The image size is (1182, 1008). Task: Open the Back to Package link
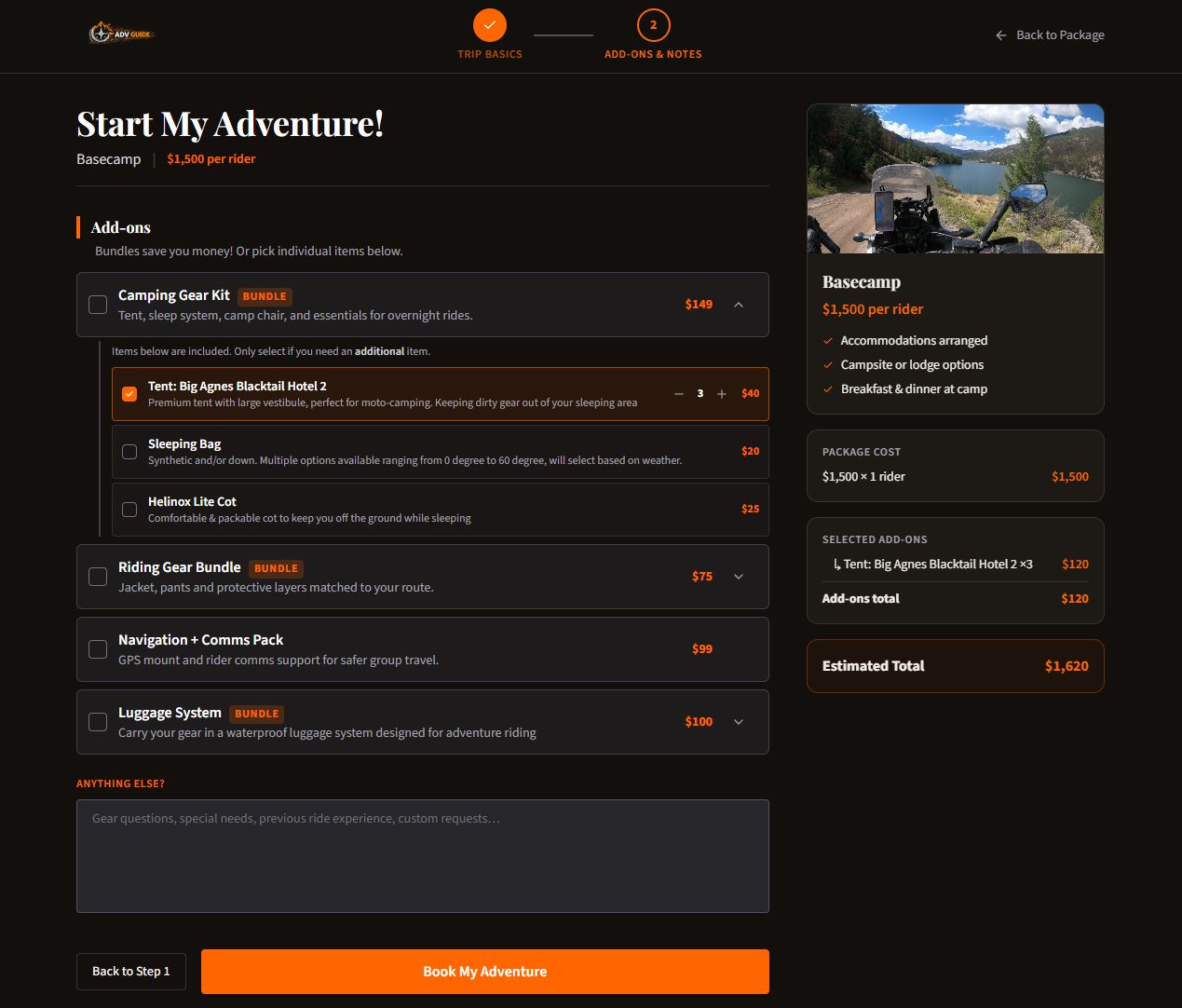coord(1060,34)
